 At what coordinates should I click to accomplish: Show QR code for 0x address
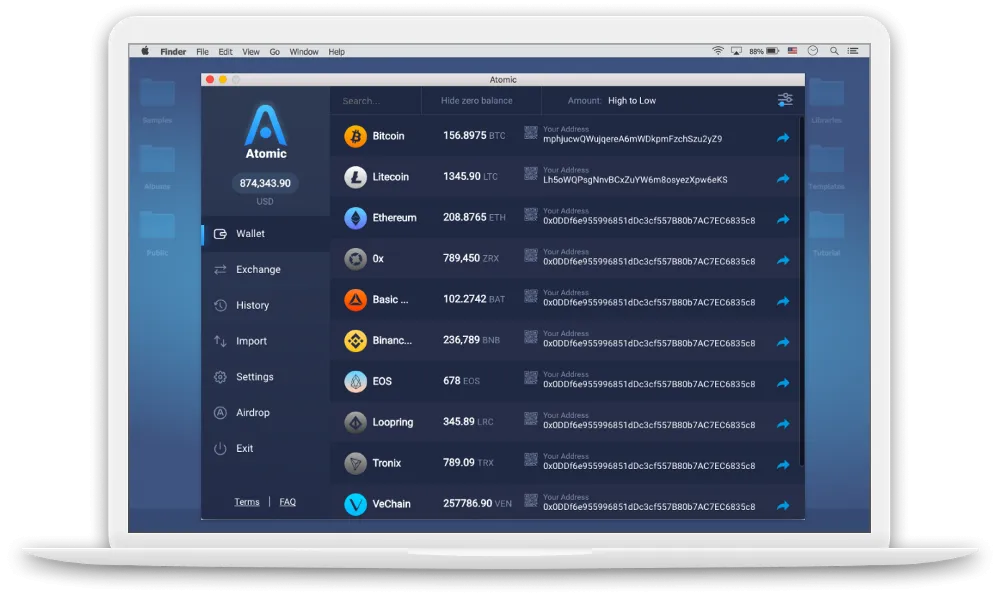tap(531, 255)
